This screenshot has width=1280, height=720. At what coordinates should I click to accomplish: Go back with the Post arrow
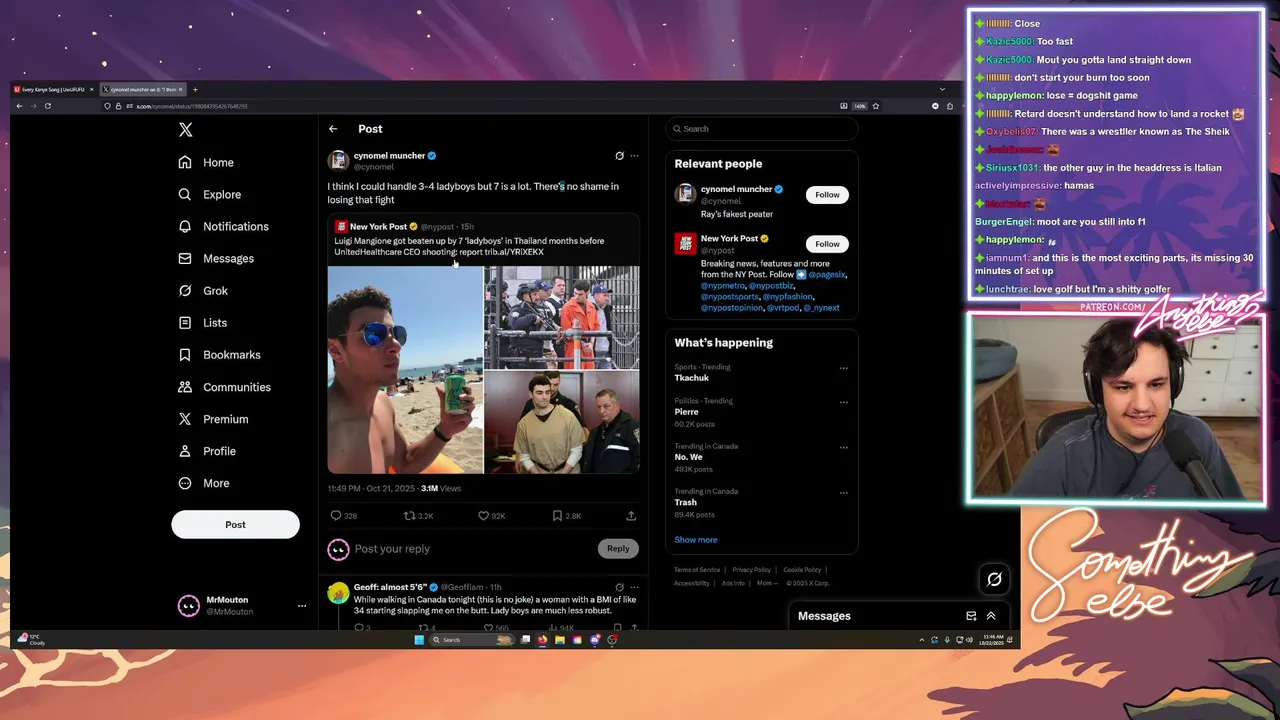pyautogui.click(x=333, y=129)
